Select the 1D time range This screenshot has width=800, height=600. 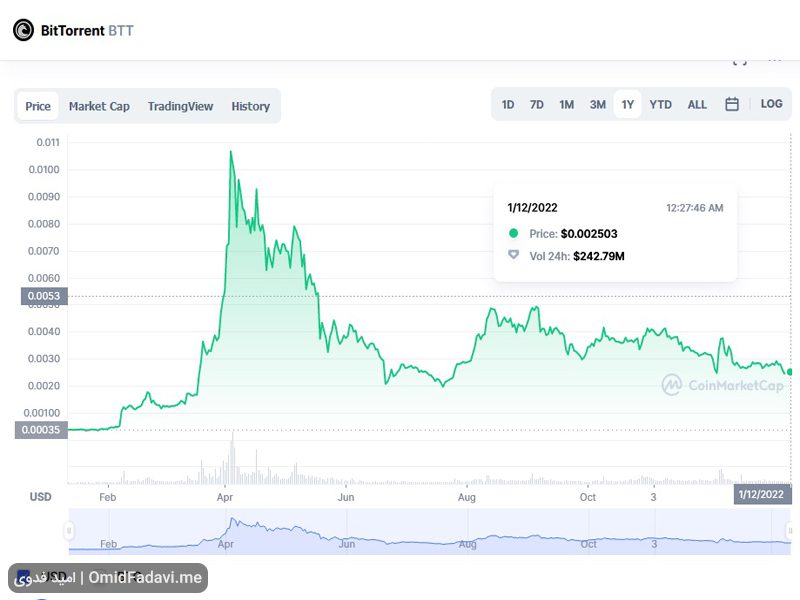(x=508, y=105)
